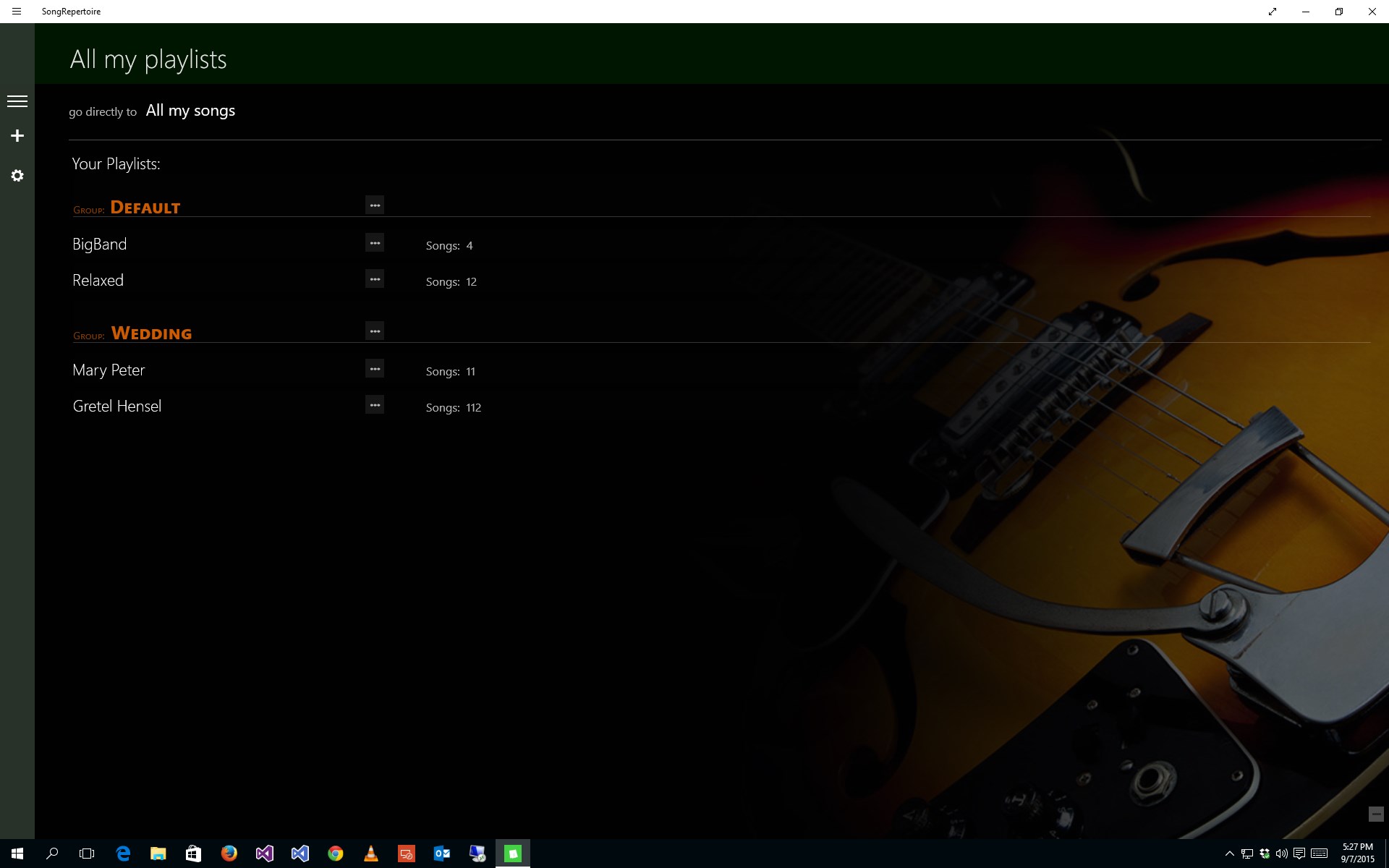Viewport: 1389px width, 868px height.
Task: Open more options for Mary Peter playlist
Action: 374,369
